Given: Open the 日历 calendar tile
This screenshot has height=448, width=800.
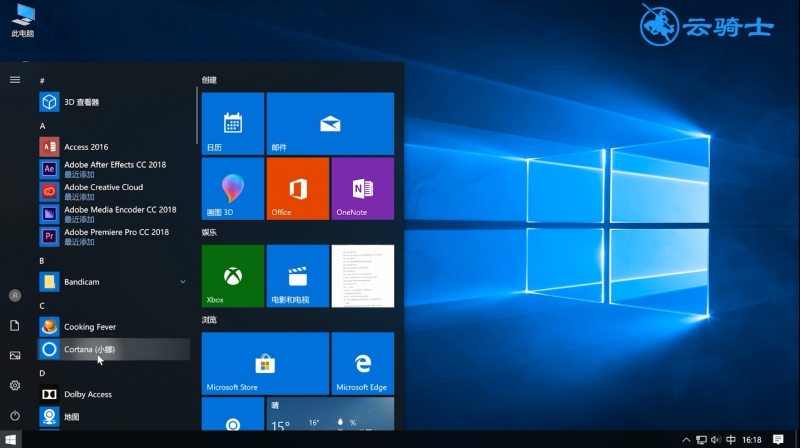Looking at the screenshot, I should point(233,123).
